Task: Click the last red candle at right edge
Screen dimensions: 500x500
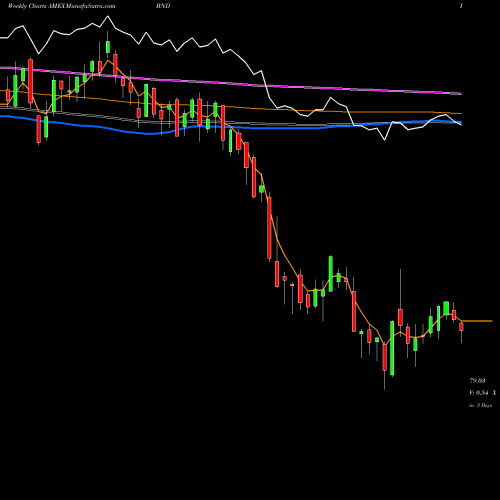Action: coord(461,327)
